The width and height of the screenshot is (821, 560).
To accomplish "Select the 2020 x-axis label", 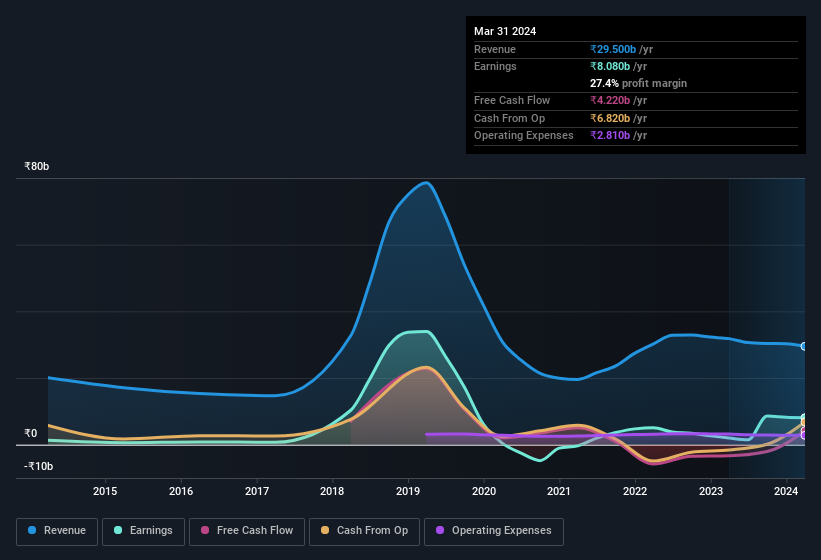I will pyautogui.click(x=484, y=491).
